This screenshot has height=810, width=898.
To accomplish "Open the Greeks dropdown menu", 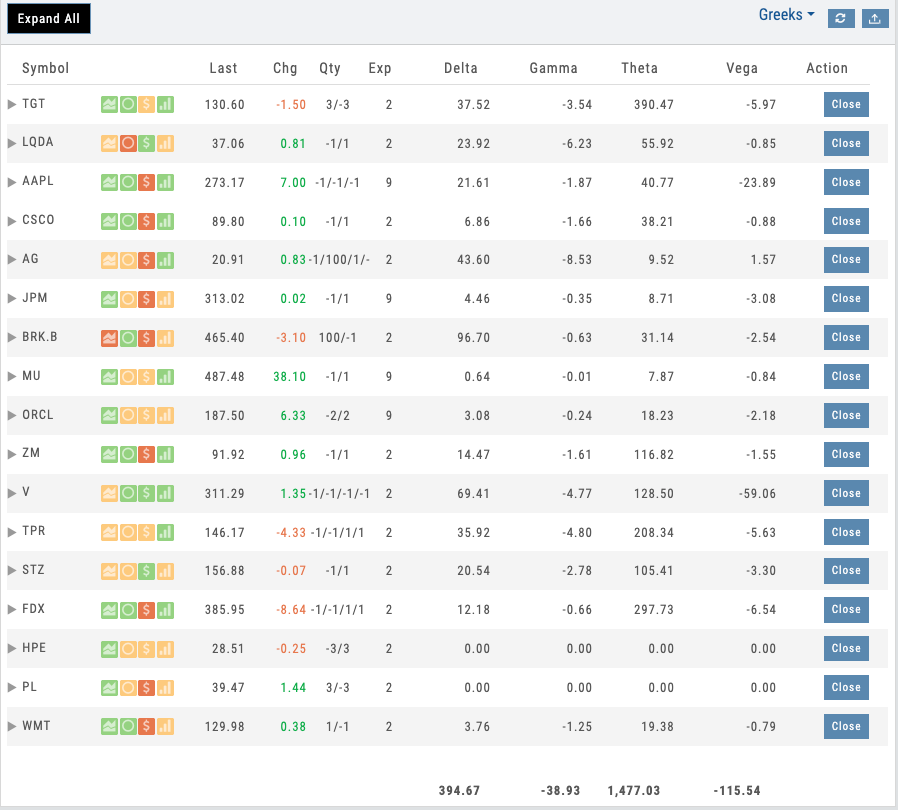I will point(787,15).
